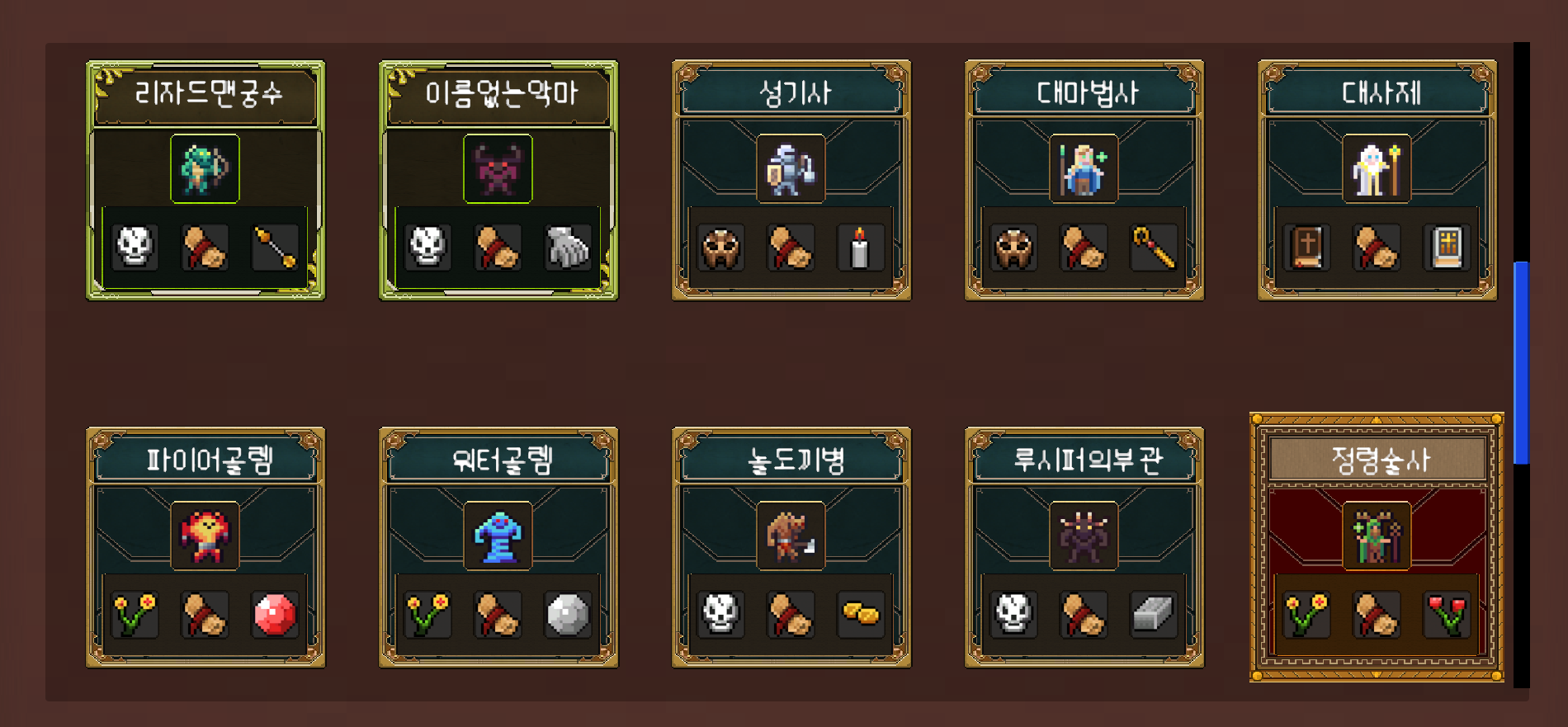Select the 파이어골렘 fire golem portrait
1568x727 pixels.
pos(205,536)
